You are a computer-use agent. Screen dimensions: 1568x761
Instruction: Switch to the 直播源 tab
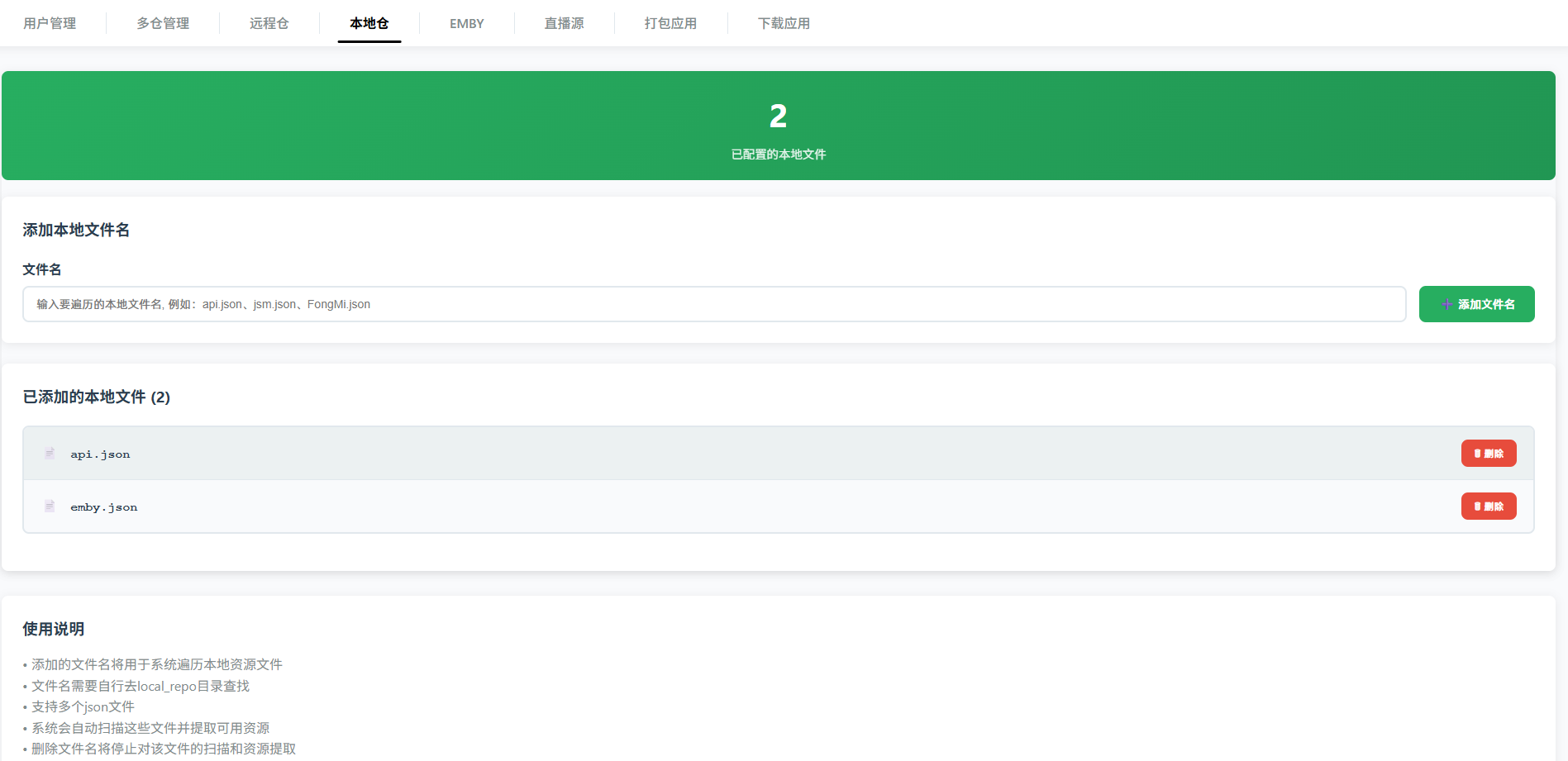pyautogui.click(x=565, y=23)
